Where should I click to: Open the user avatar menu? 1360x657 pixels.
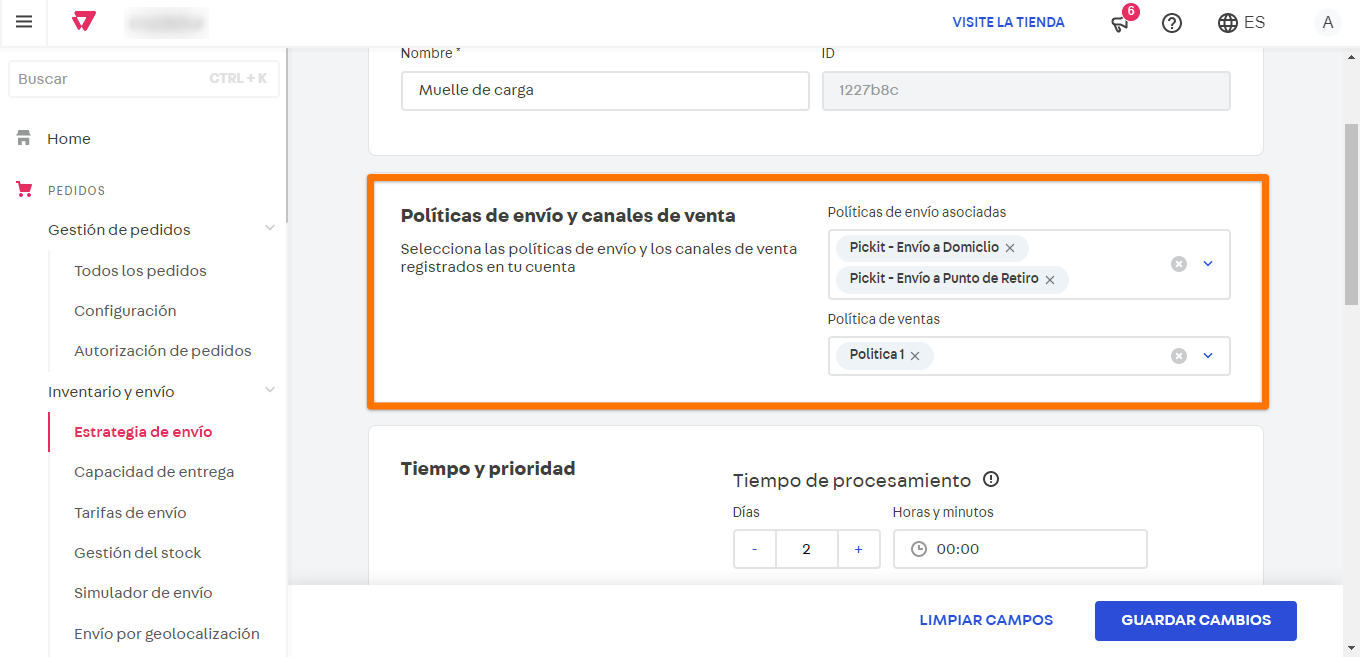(x=1327, y=22)
